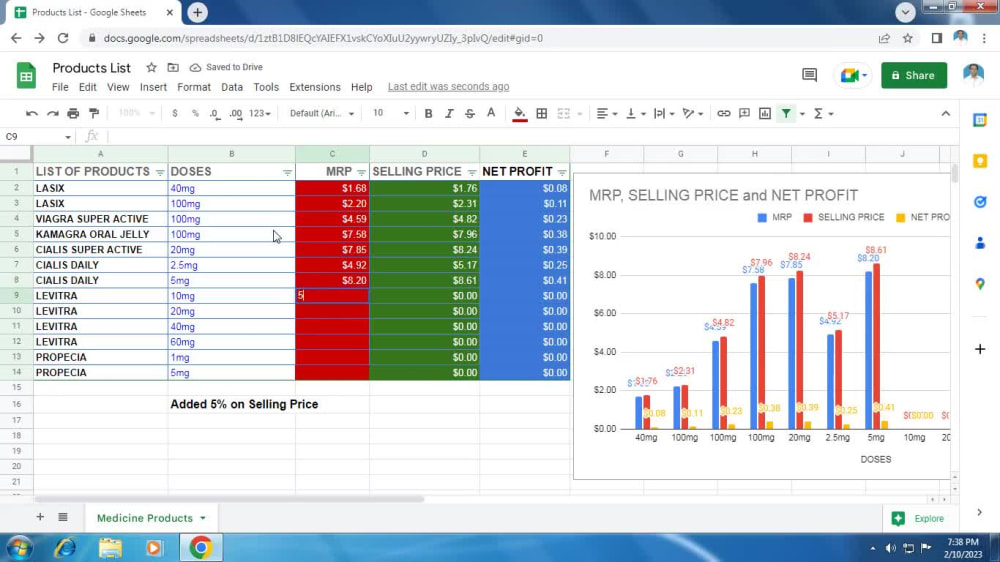Click the Add sheet plus button
The width and height of the screenshot is (1000, 562).
click(40, 517)
